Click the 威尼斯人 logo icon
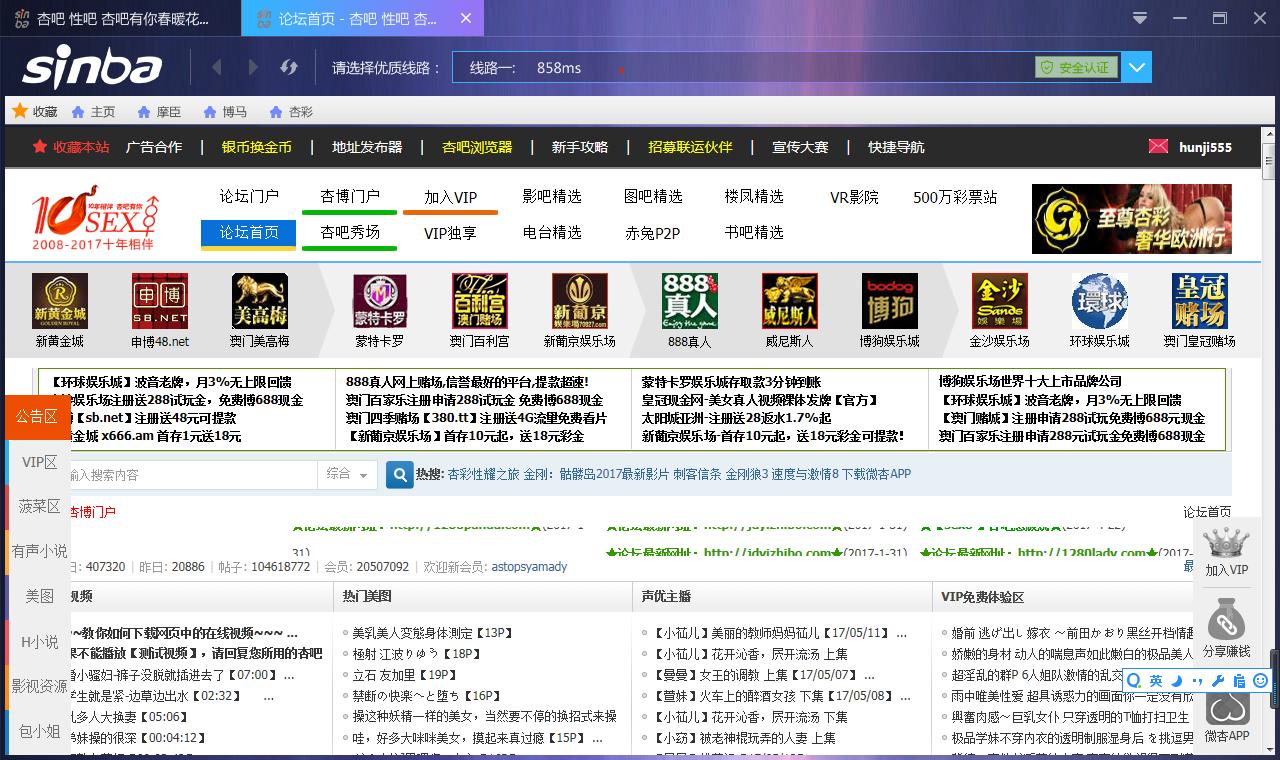The width and height of the screenshot is (1280, 760). [790, 301]
